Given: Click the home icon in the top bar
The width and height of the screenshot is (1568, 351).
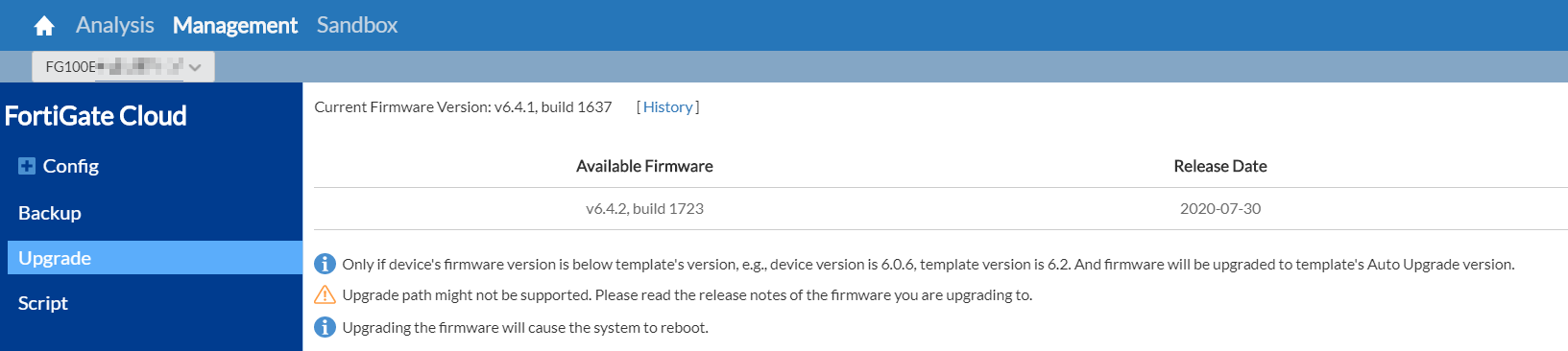Looking at the screenshot, I should [44, 26].
